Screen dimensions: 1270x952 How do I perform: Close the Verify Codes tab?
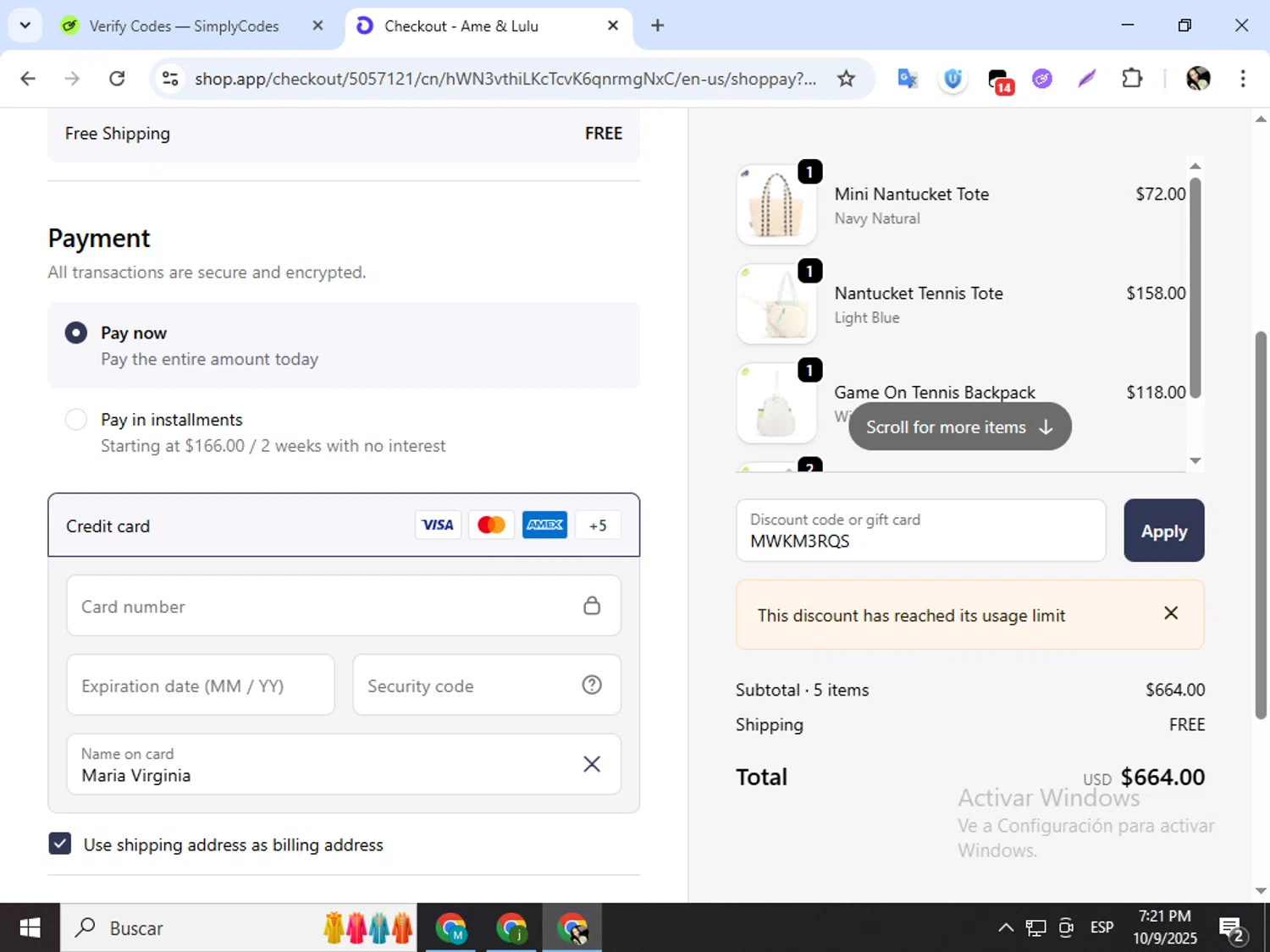point(317,26)
